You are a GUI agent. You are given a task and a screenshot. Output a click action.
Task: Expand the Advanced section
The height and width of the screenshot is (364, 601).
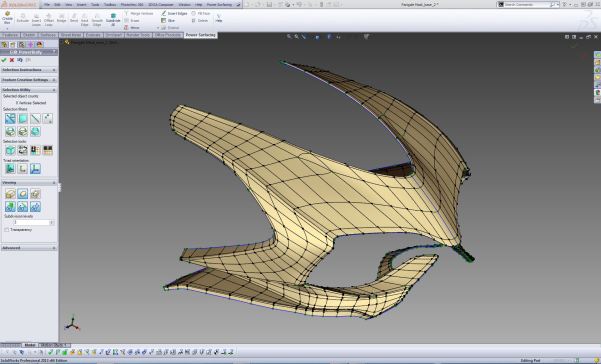(x=29, y=248)
